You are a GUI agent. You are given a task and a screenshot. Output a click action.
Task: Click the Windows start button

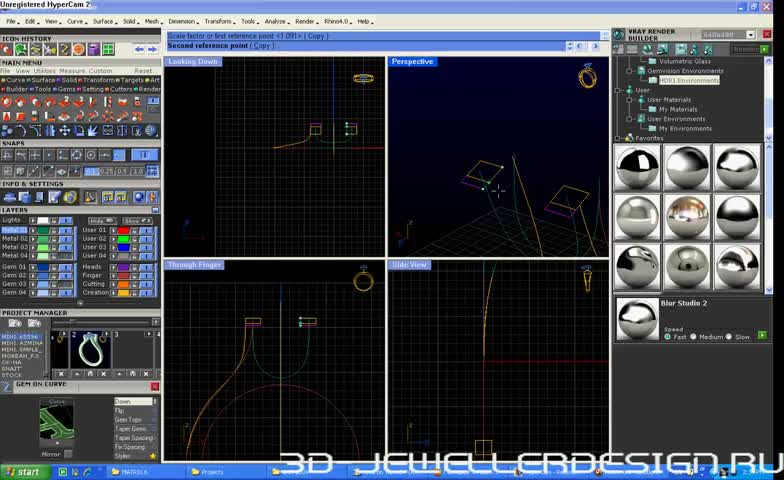tap(25, 472)
